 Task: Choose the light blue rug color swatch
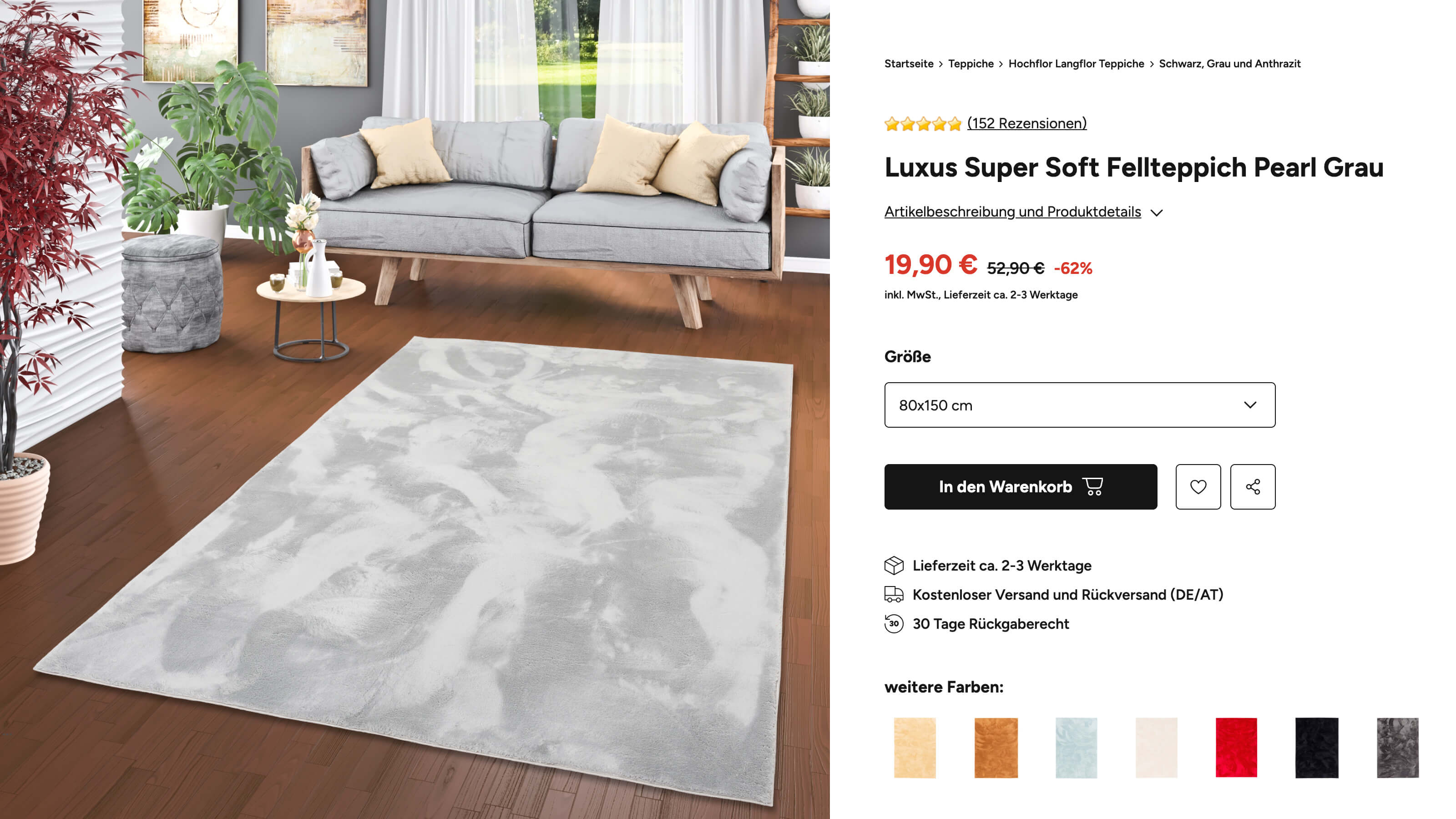[x=1076, y=747]
